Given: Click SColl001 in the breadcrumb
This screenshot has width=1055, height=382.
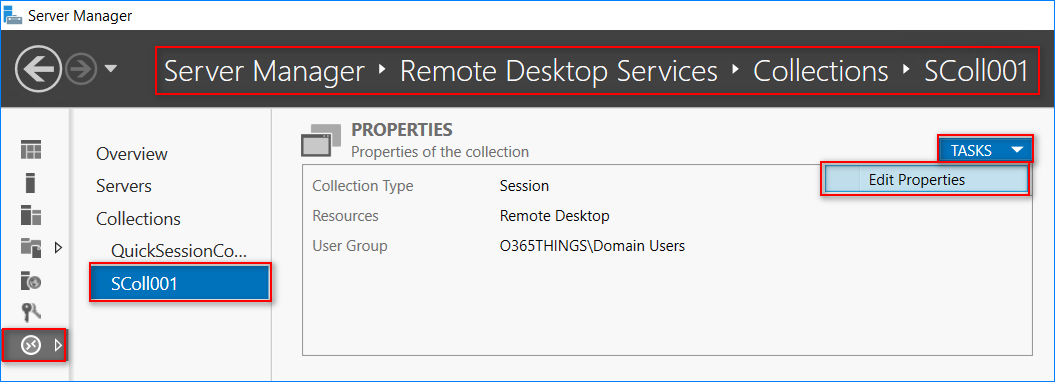Looking at the screenshot, I should click(x=976, y=71).
